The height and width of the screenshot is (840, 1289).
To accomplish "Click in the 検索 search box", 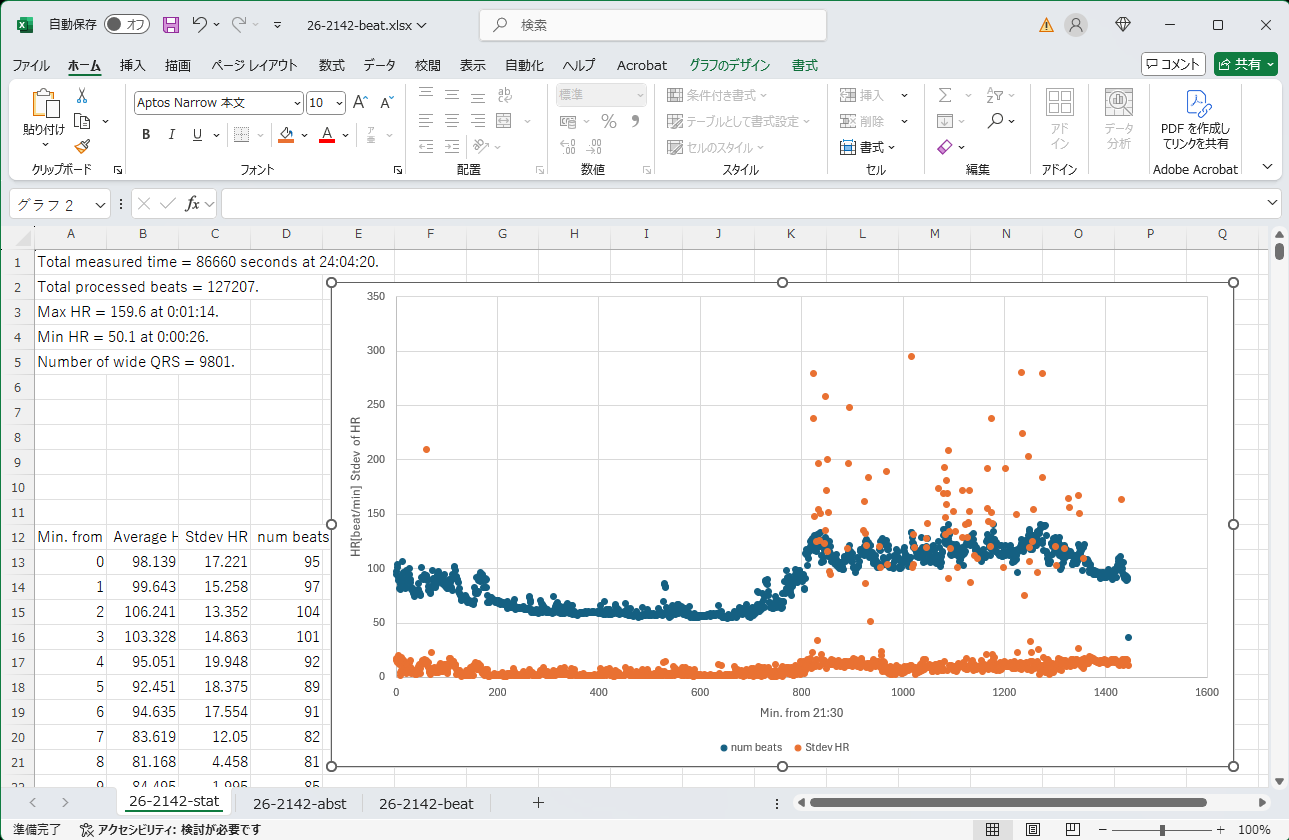I will click(652, 25).
